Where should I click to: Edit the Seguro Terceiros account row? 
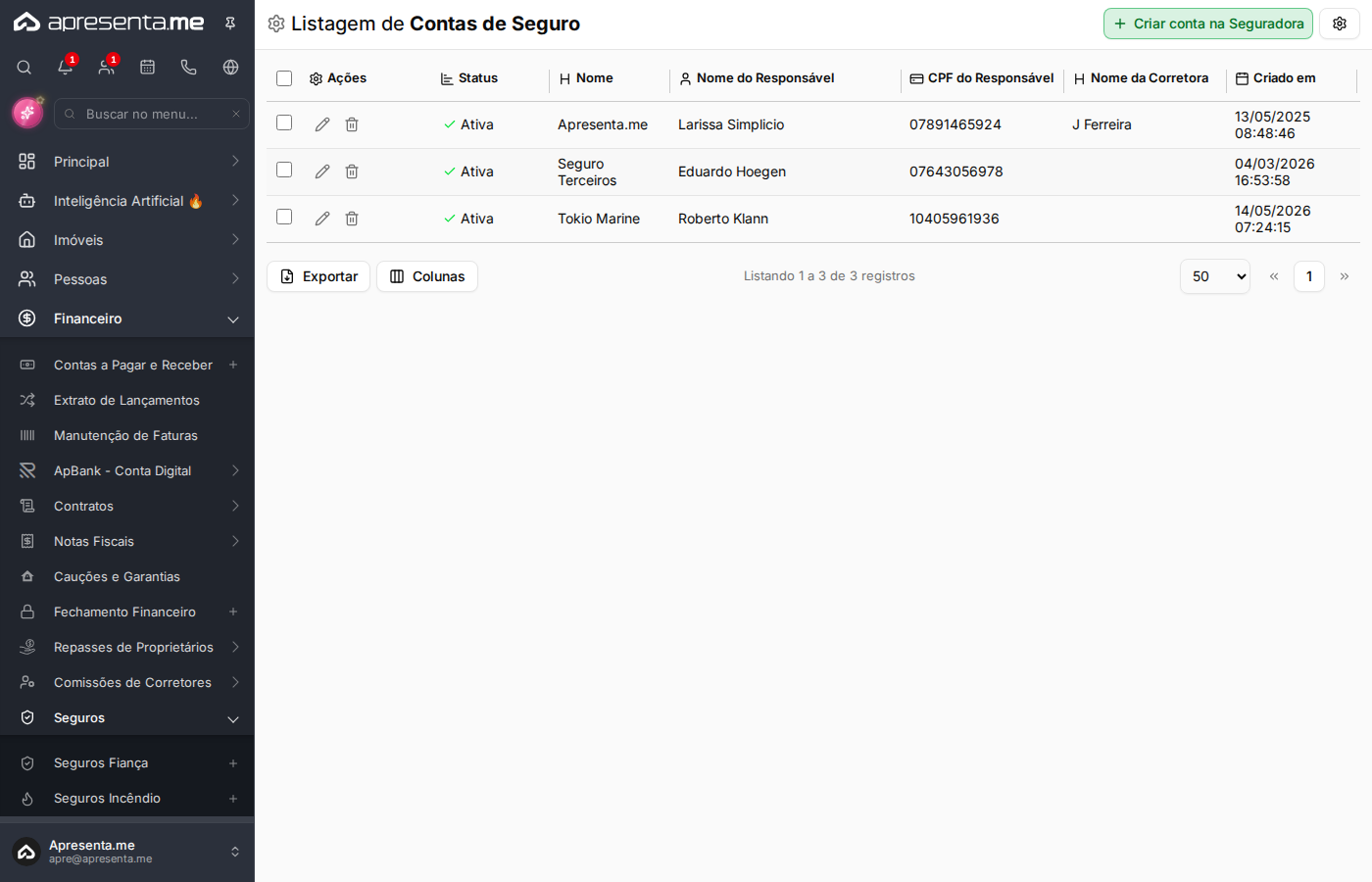click(x=322, y=171)
